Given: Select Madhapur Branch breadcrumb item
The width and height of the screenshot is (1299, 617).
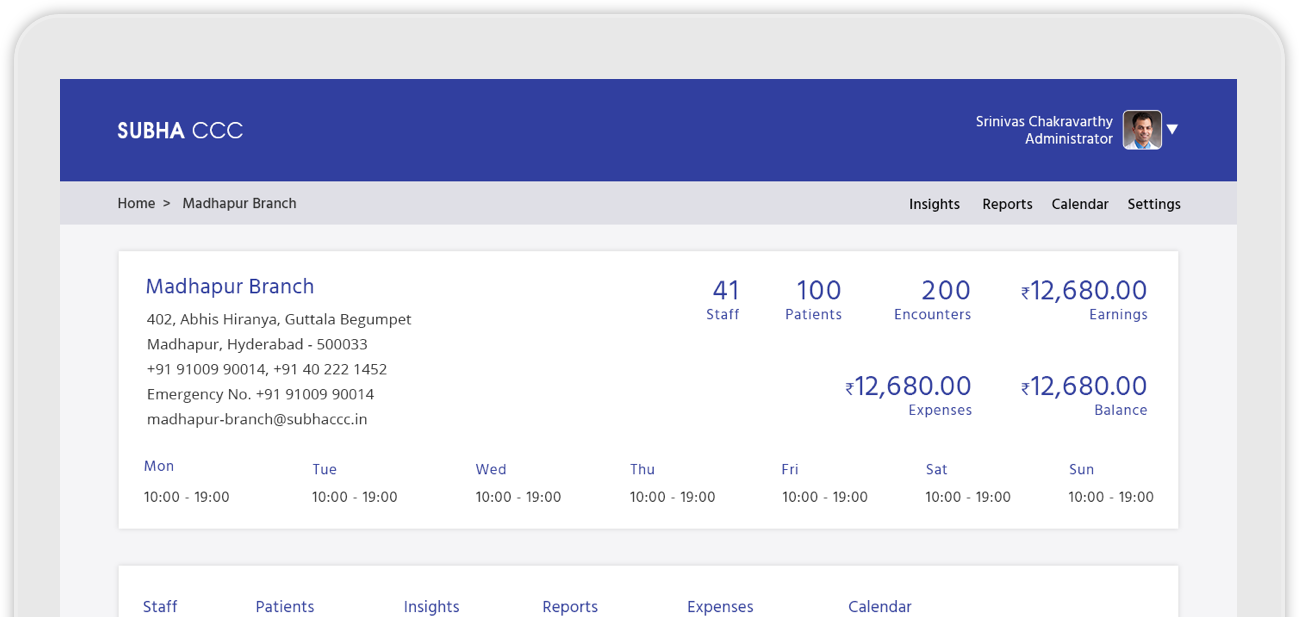Looking at the screenshot, I should click(239, 203).
